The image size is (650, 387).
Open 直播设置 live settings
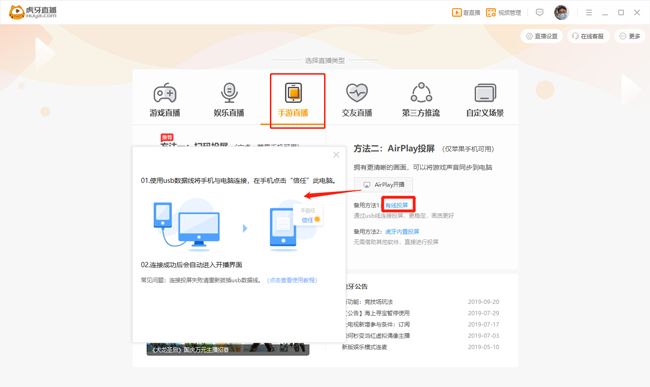541,36
